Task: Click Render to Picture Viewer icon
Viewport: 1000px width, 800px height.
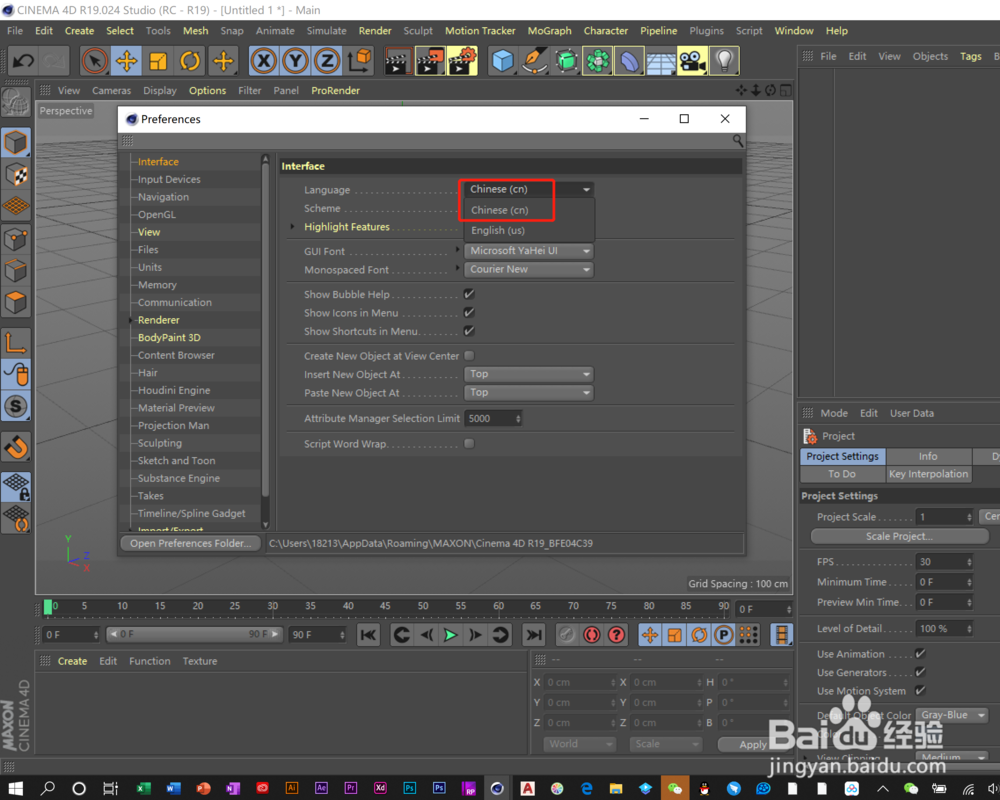Action: tap(430, 61)
